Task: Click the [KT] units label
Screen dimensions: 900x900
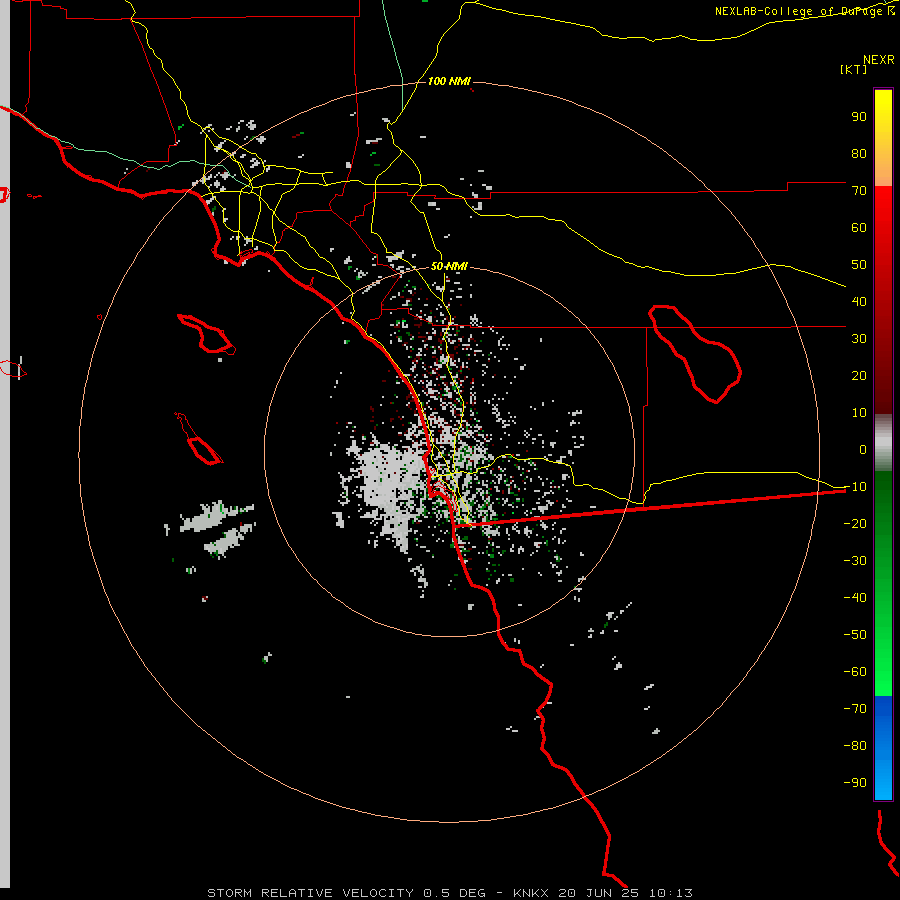Action: tap(853, 69)
